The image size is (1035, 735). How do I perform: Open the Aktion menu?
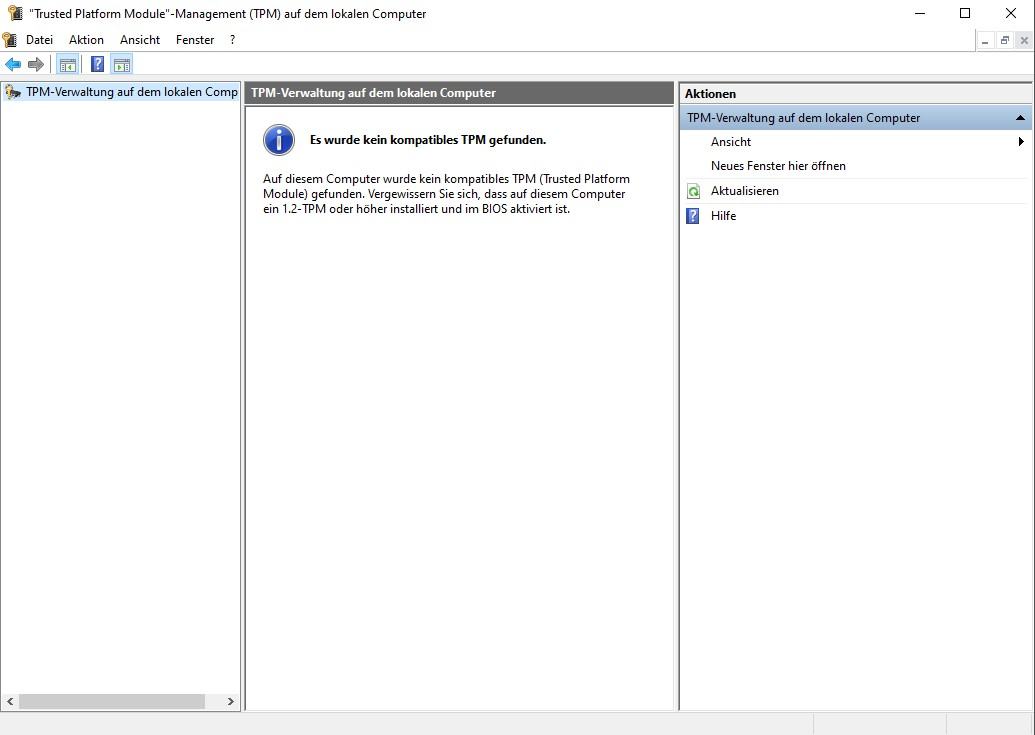(86, 40)
